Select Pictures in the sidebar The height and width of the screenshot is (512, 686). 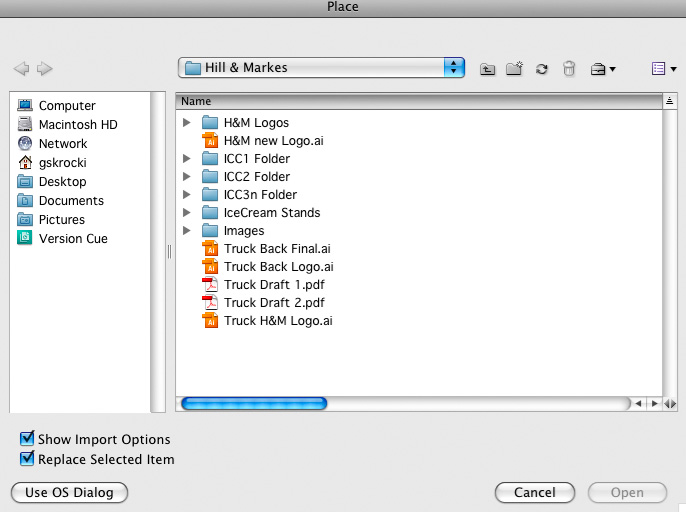(x=51, y=220)
